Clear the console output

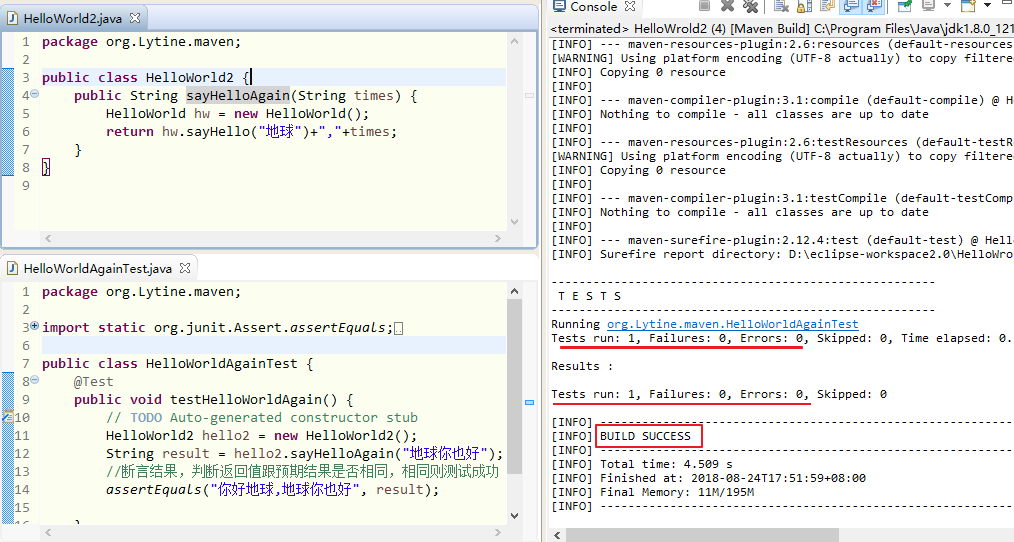coord(781,6)
